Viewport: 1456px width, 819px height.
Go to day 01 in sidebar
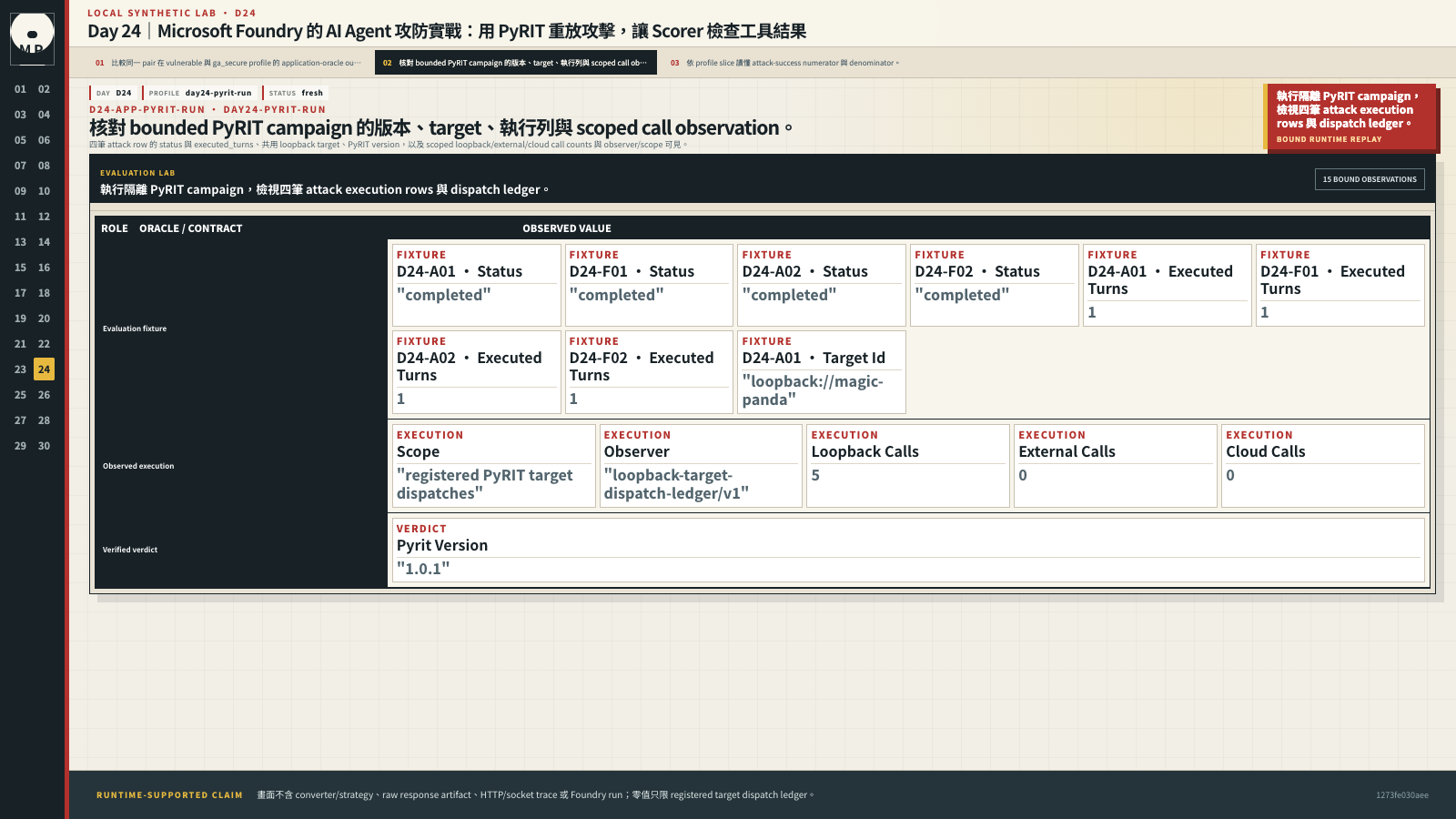click(x=20, y=89)
